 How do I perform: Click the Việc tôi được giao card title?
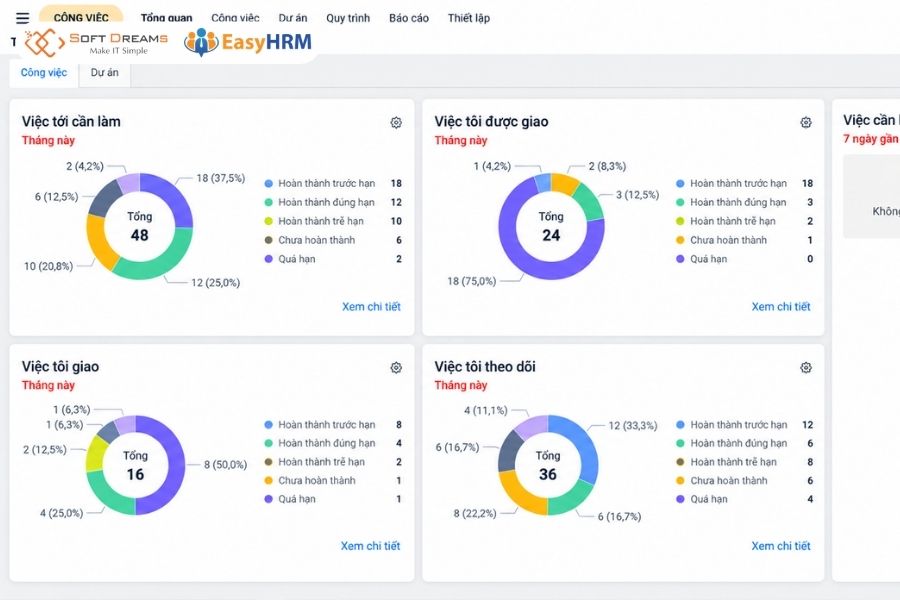pyautogui.click(x=491, y=122)
